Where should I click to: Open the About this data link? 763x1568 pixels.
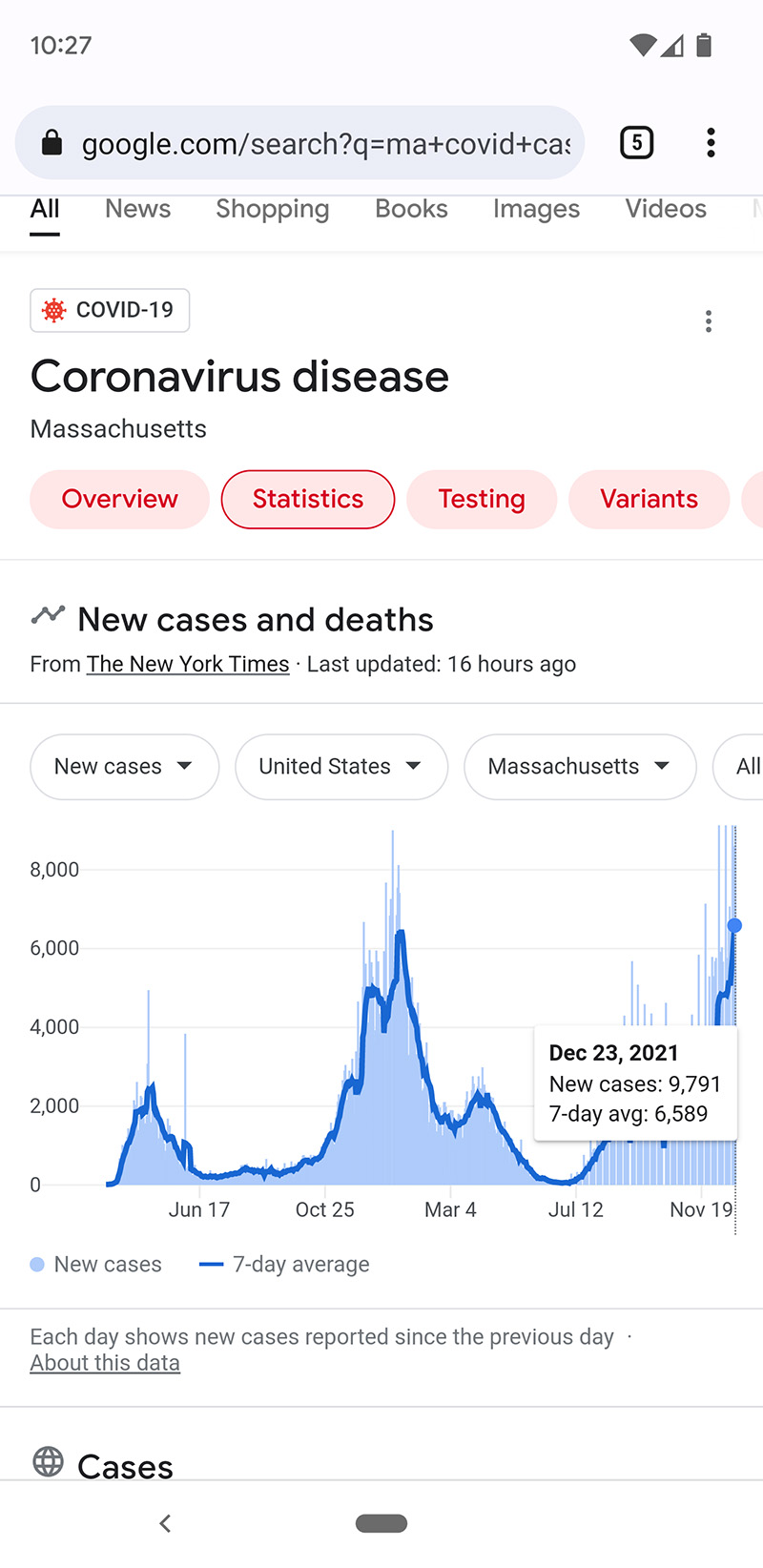coord(105,1363)
